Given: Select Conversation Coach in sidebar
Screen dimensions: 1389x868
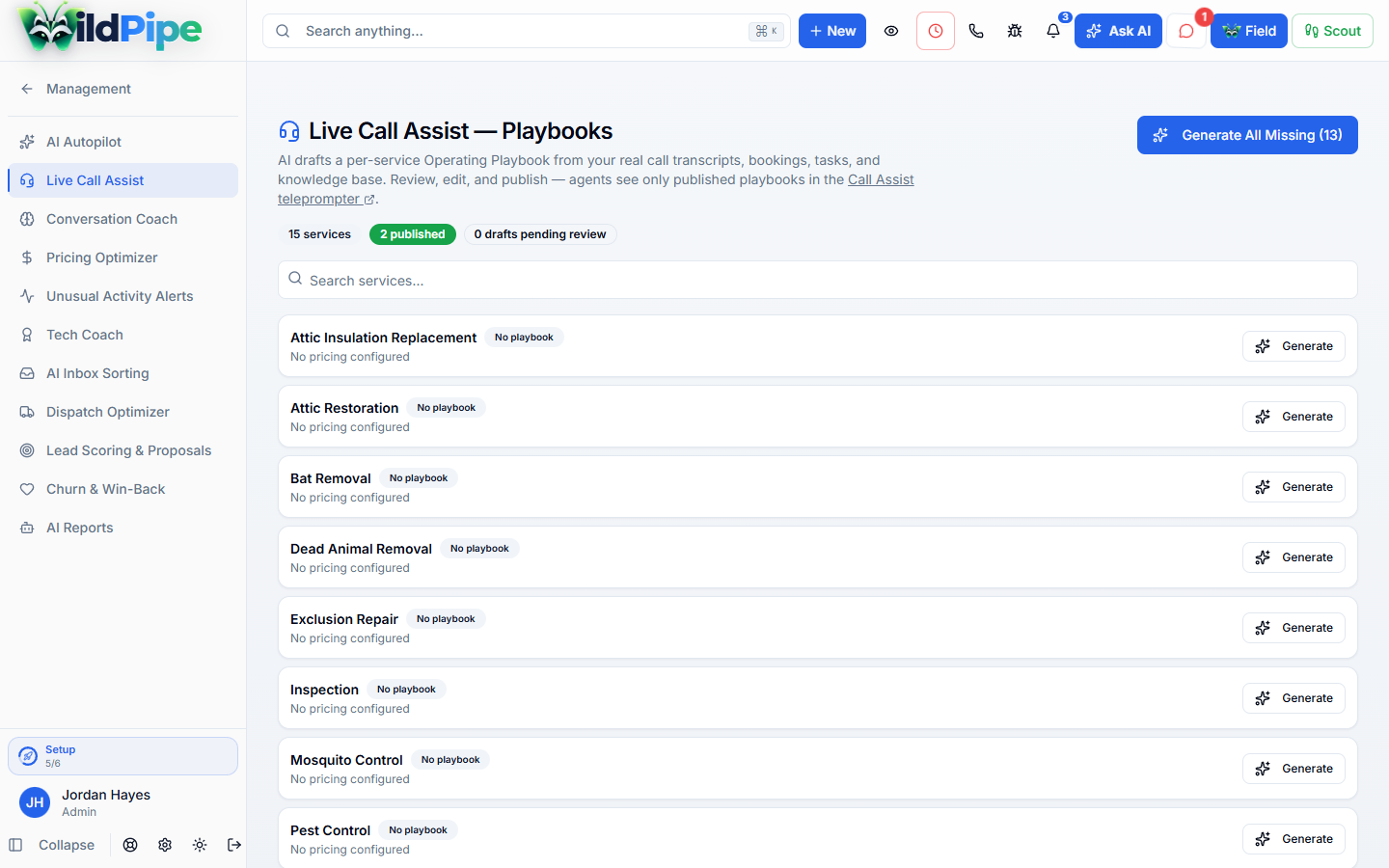Looking at the screenshot, I should pyautogui.click(x=123, y=219).
